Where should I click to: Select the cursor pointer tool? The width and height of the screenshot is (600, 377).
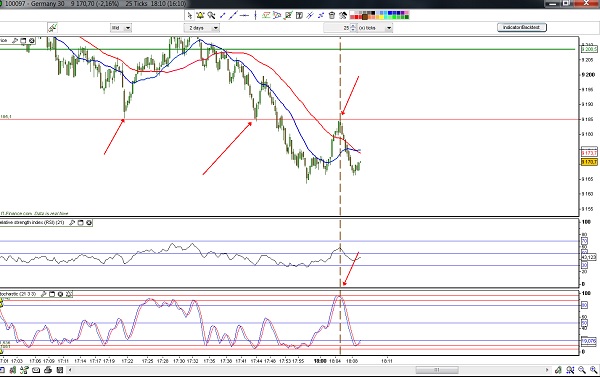(x=189, y=15)
